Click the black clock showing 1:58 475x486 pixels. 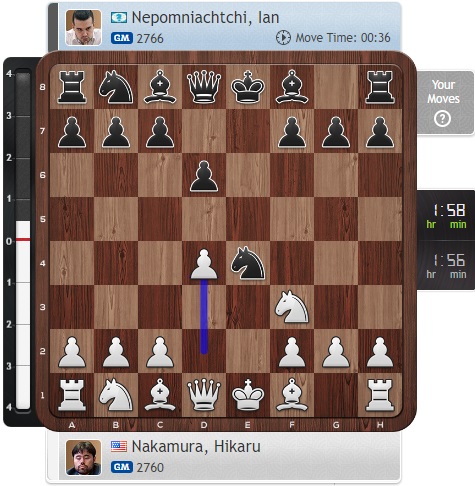click(x=446, y=215)
